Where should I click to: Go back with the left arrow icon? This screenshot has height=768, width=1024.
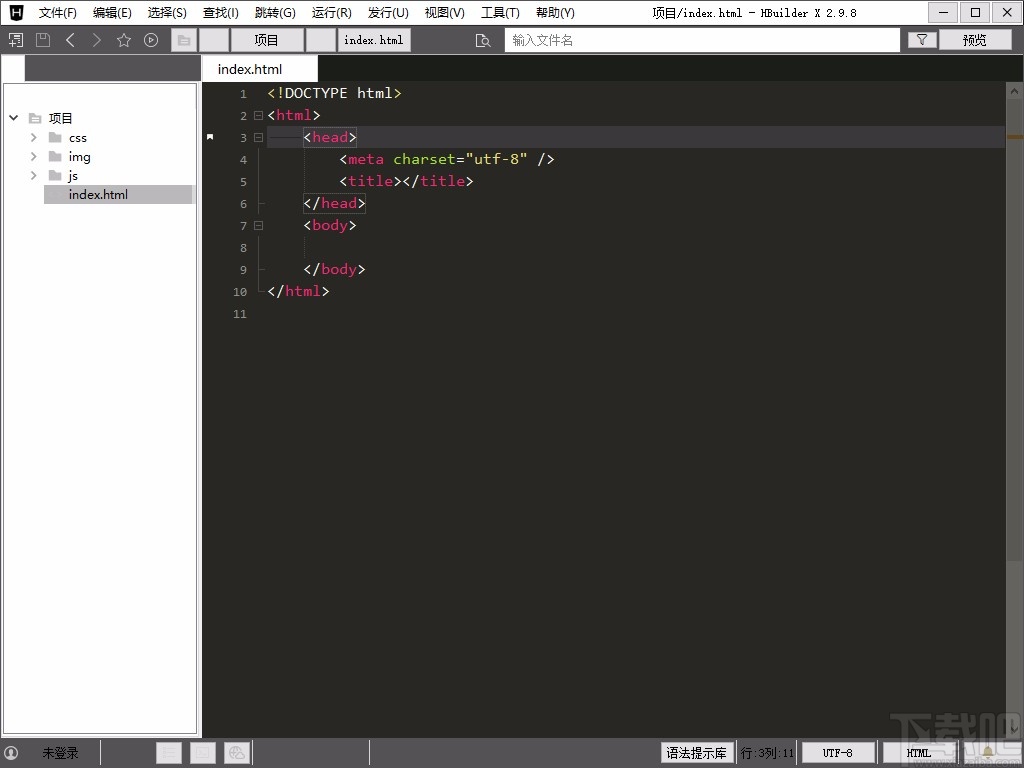click(x=70, y=40)
